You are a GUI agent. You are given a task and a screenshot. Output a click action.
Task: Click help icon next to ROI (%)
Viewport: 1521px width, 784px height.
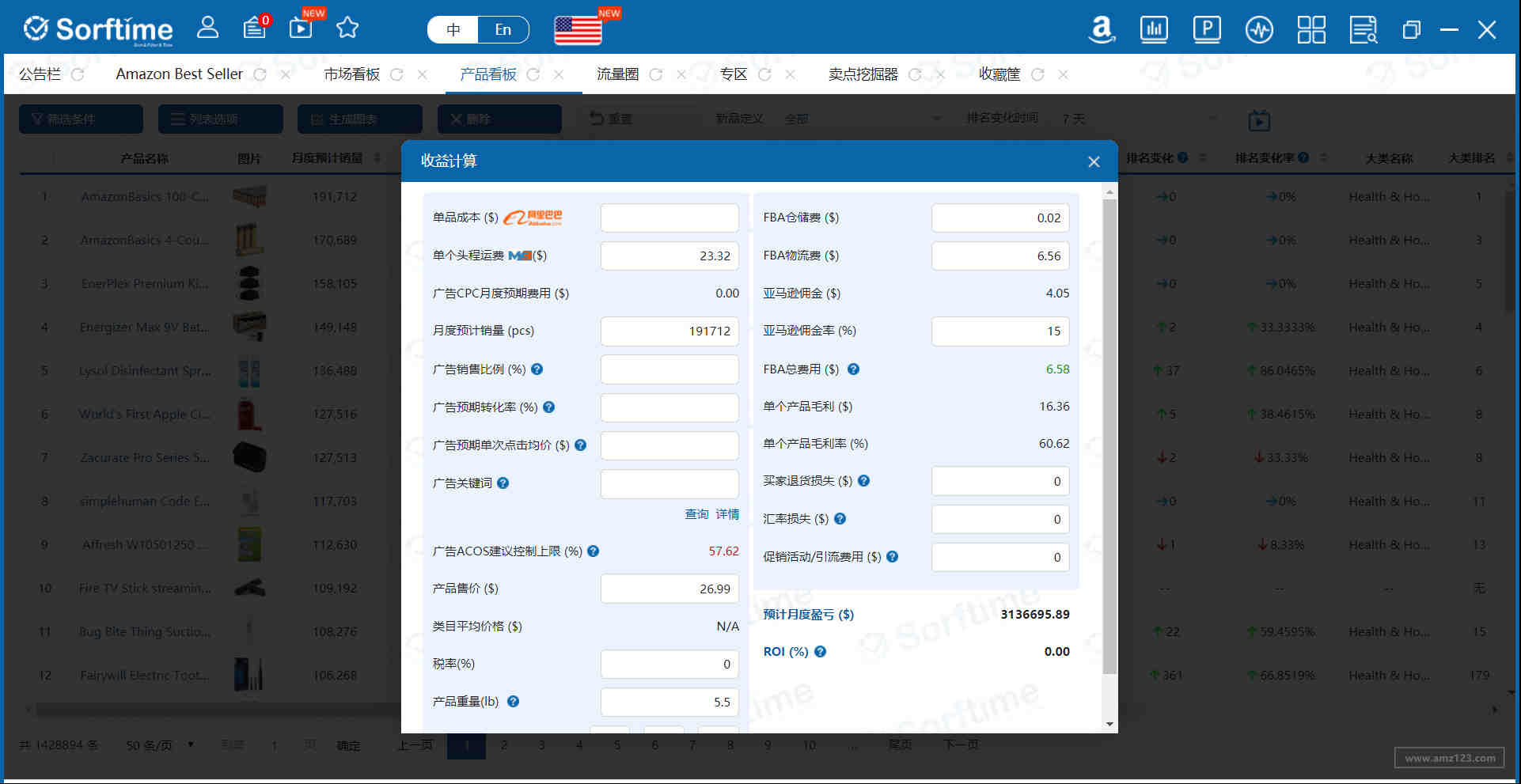(x=820, y=651)
